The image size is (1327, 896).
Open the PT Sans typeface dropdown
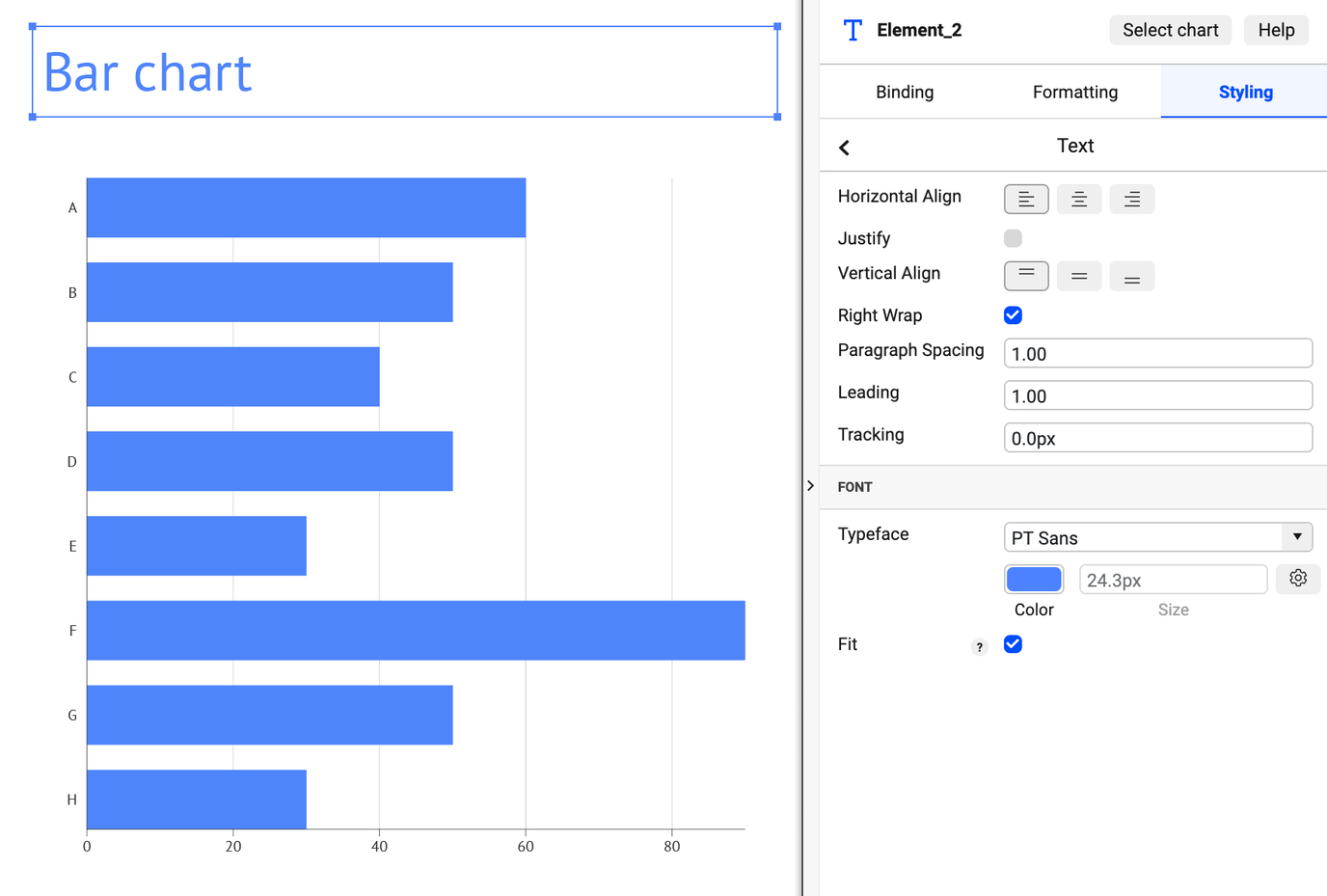1157,537
